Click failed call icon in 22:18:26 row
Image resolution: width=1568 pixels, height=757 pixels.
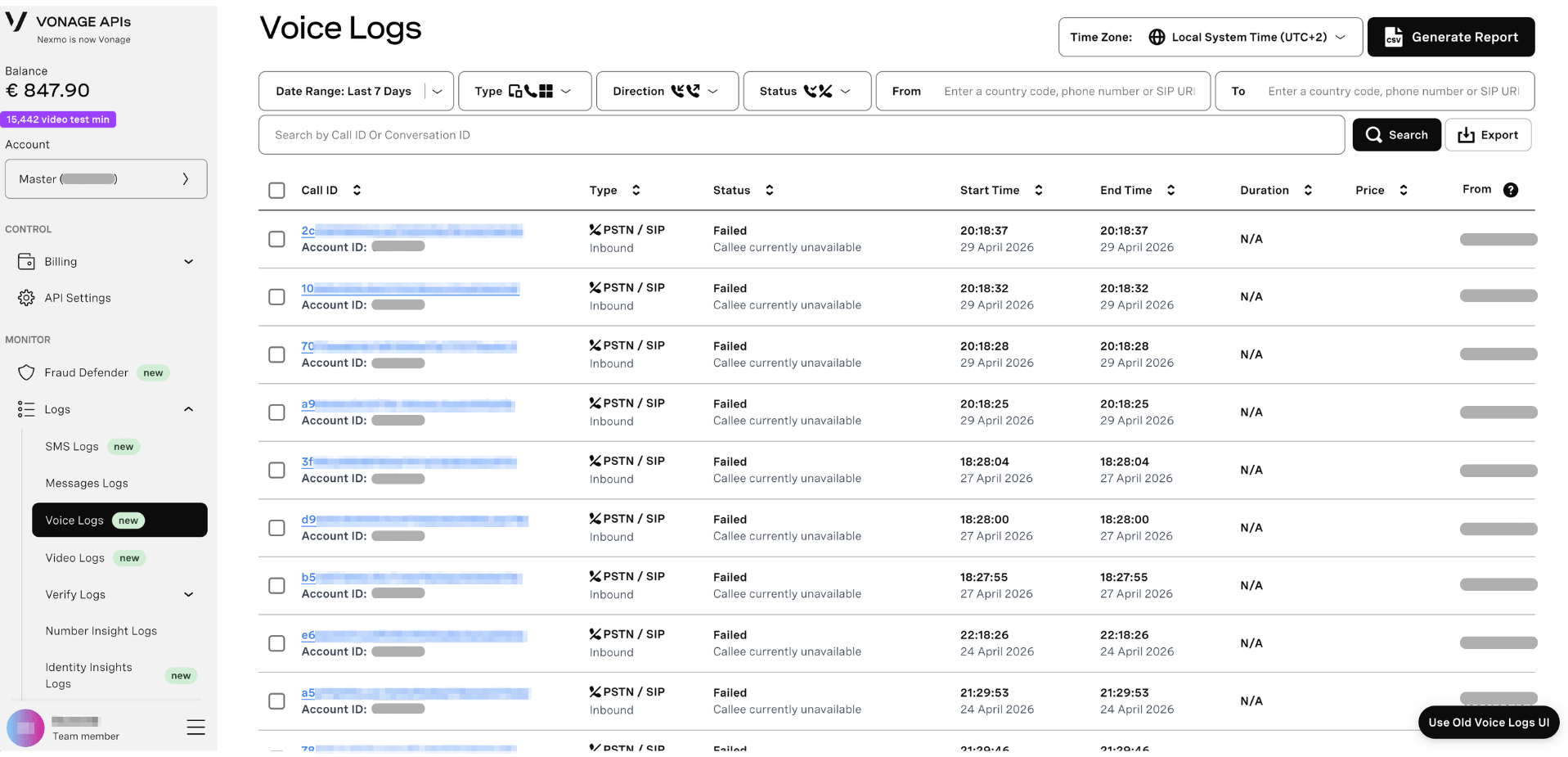click(x=595, y=634)
